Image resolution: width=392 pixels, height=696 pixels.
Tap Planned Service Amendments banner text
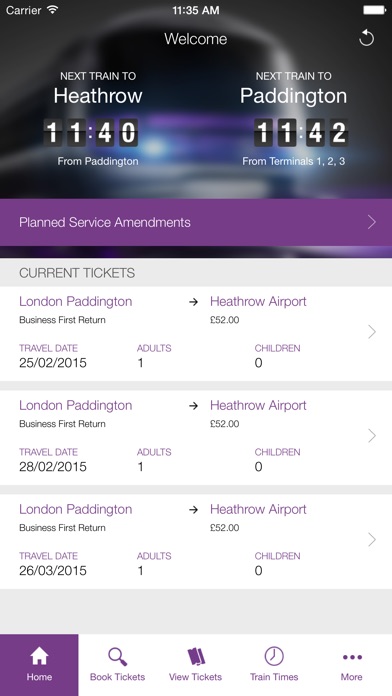[105, 222]
